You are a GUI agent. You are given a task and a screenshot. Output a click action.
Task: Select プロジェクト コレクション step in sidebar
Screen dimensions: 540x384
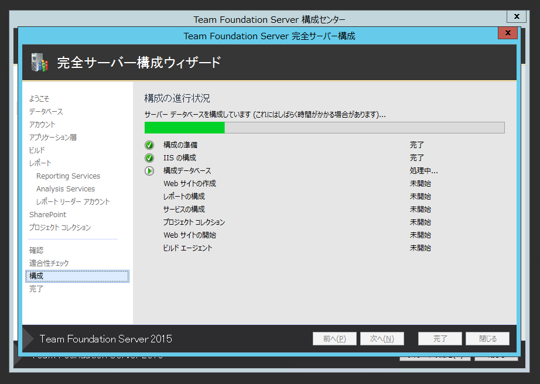point(60,227)
